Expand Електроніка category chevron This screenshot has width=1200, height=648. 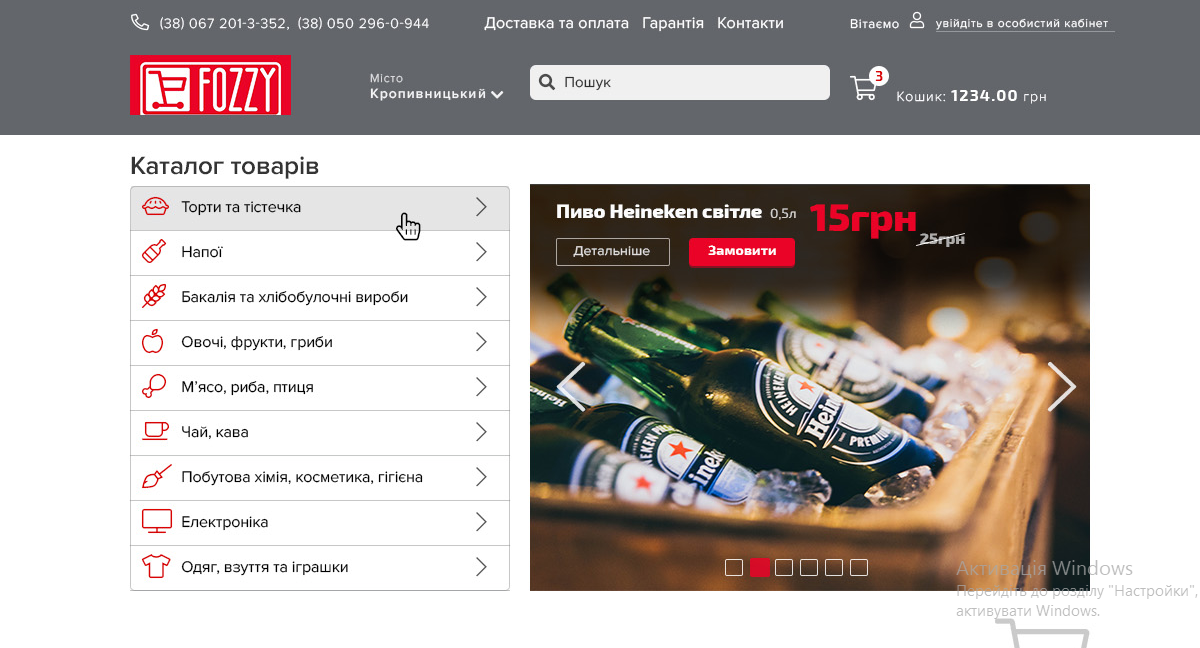(x=481, y=522)
